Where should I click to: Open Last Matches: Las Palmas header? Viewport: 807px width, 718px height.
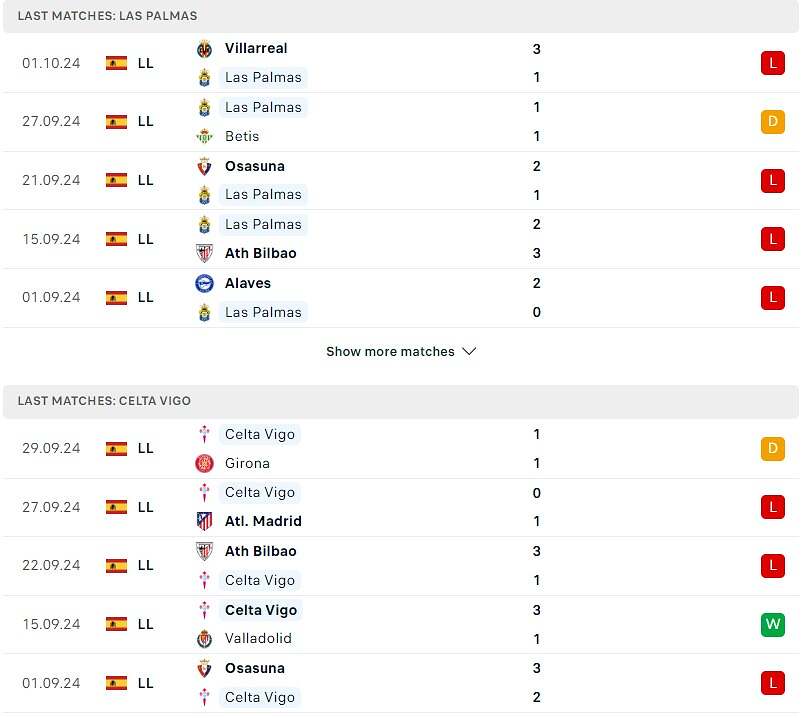click(x=108, y=16)
